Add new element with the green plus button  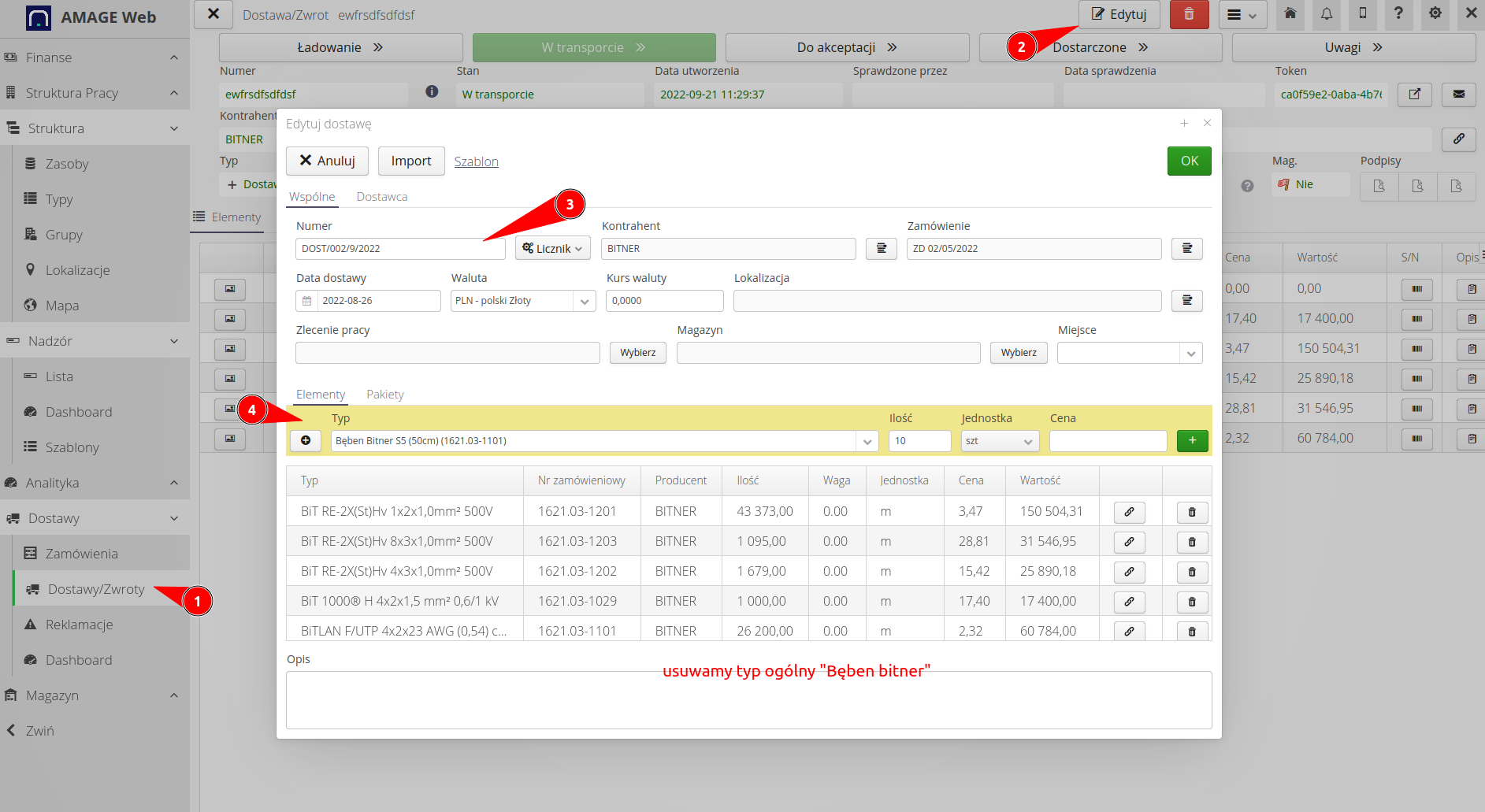click(x=1192, y=440)
